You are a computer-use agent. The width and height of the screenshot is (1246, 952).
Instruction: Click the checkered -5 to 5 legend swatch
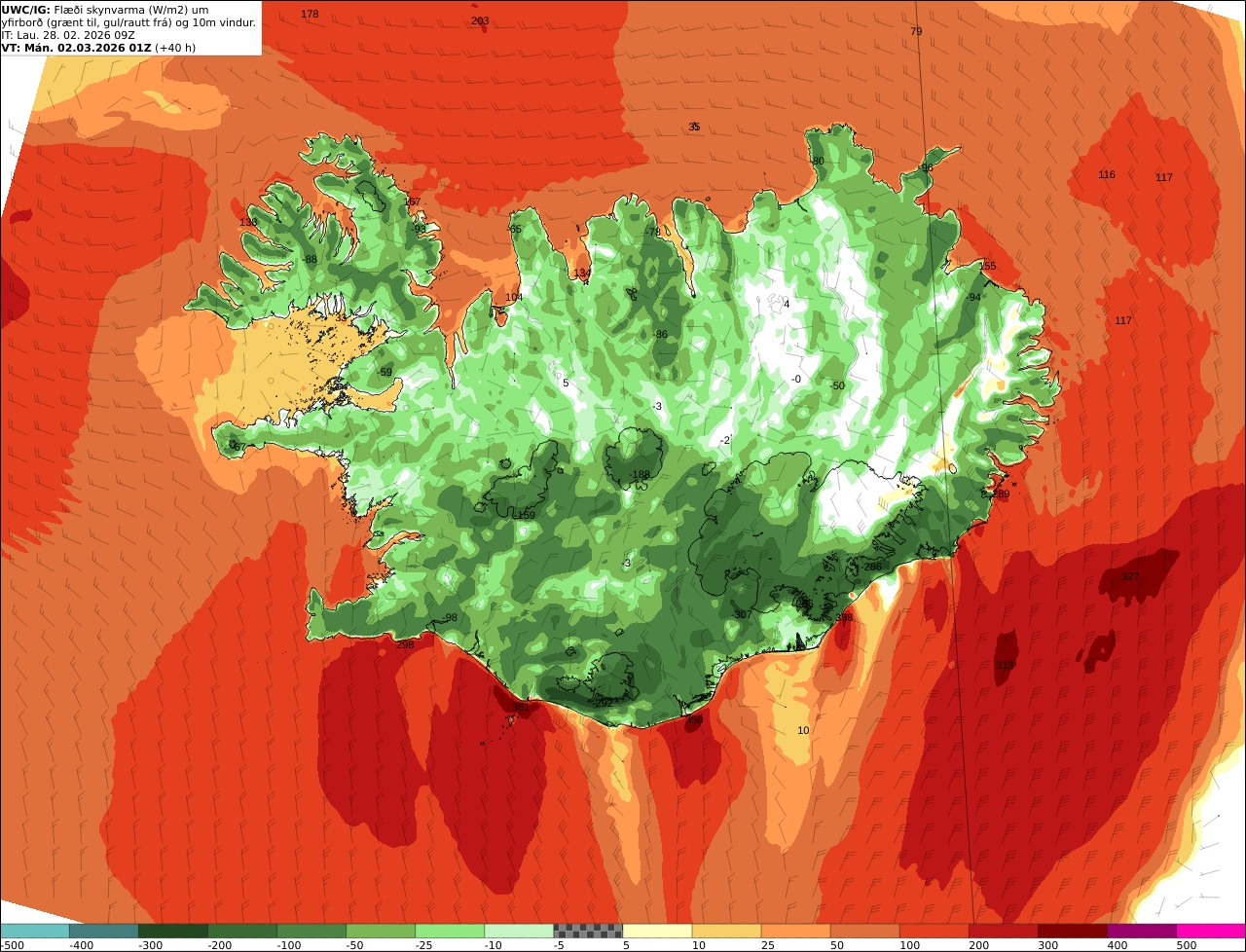(588, 931)
